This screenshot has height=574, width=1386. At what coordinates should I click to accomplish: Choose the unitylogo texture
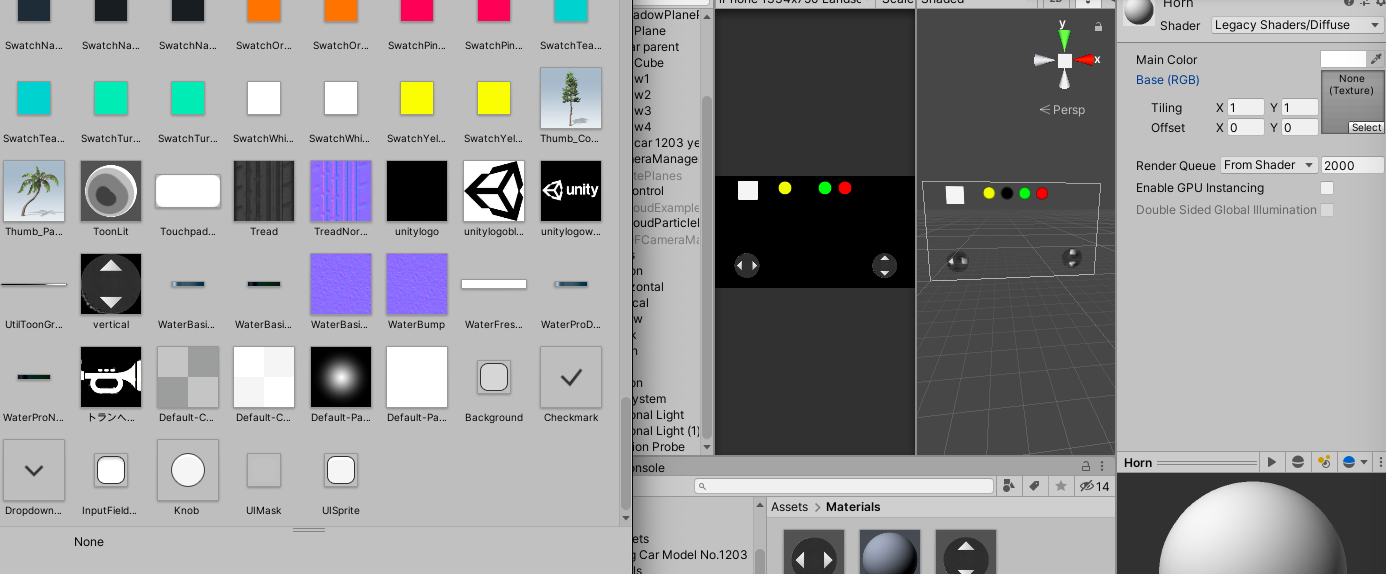coord(417,191)
